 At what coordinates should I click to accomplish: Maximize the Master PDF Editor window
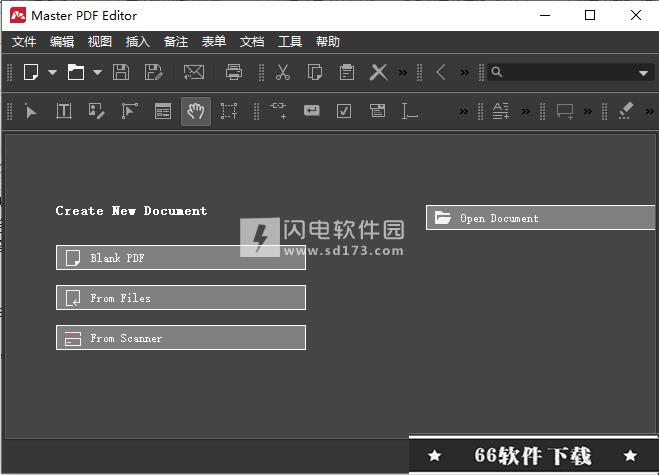point(590,15)
